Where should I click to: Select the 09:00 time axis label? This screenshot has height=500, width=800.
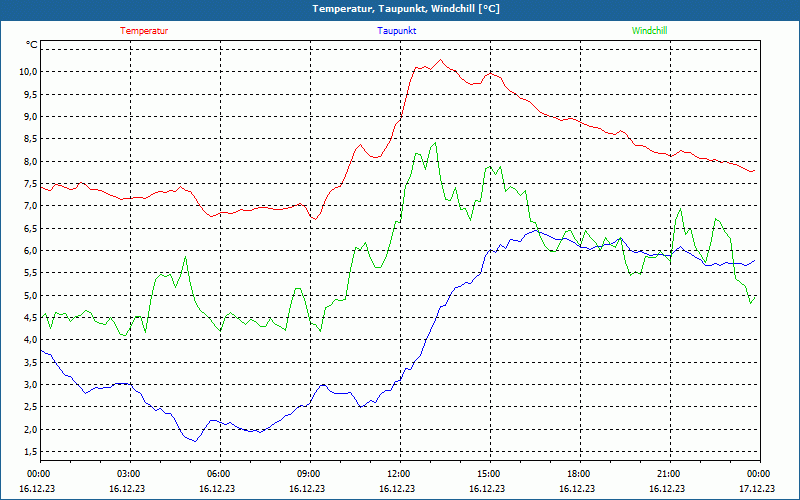309,474
